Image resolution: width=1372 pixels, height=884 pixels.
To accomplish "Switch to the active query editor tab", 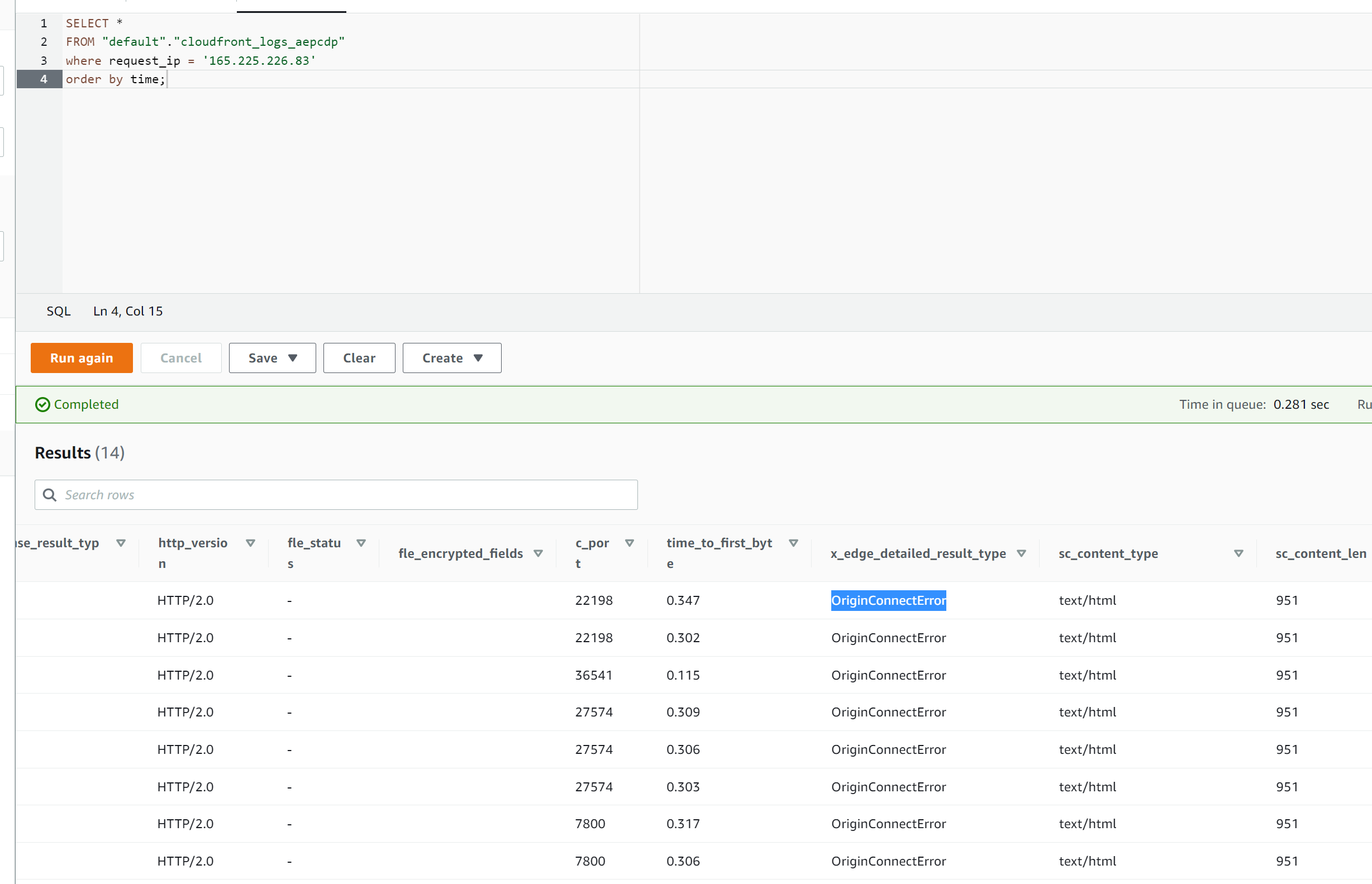I will tap(291, 6).
